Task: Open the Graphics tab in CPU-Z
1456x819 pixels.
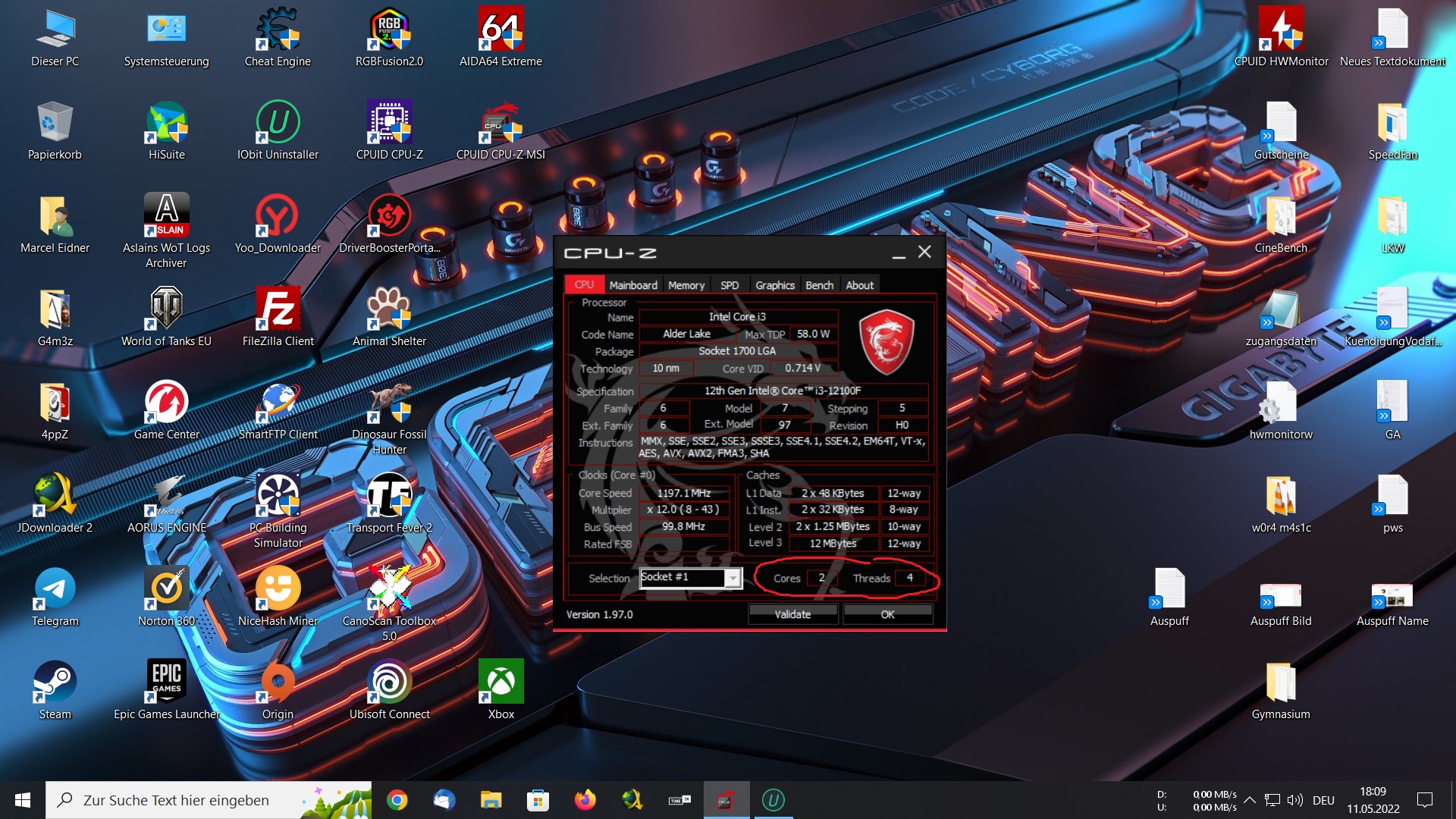Action: pyautogui.click(x=775, y=285)
